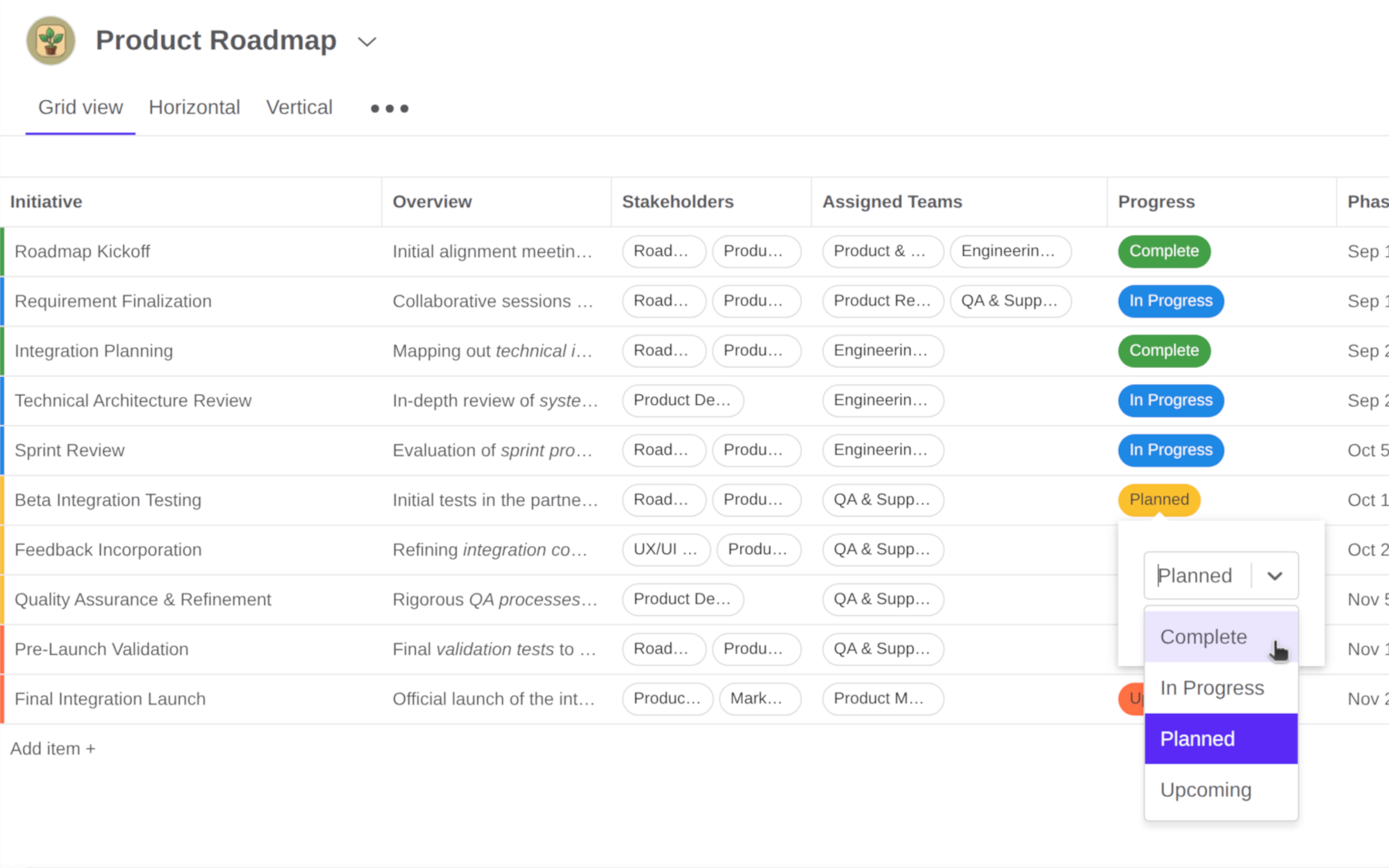The height and width of the screenshot is (868, 1389).
Task: Click the Planned status input field
Action: coord(1195,576)
